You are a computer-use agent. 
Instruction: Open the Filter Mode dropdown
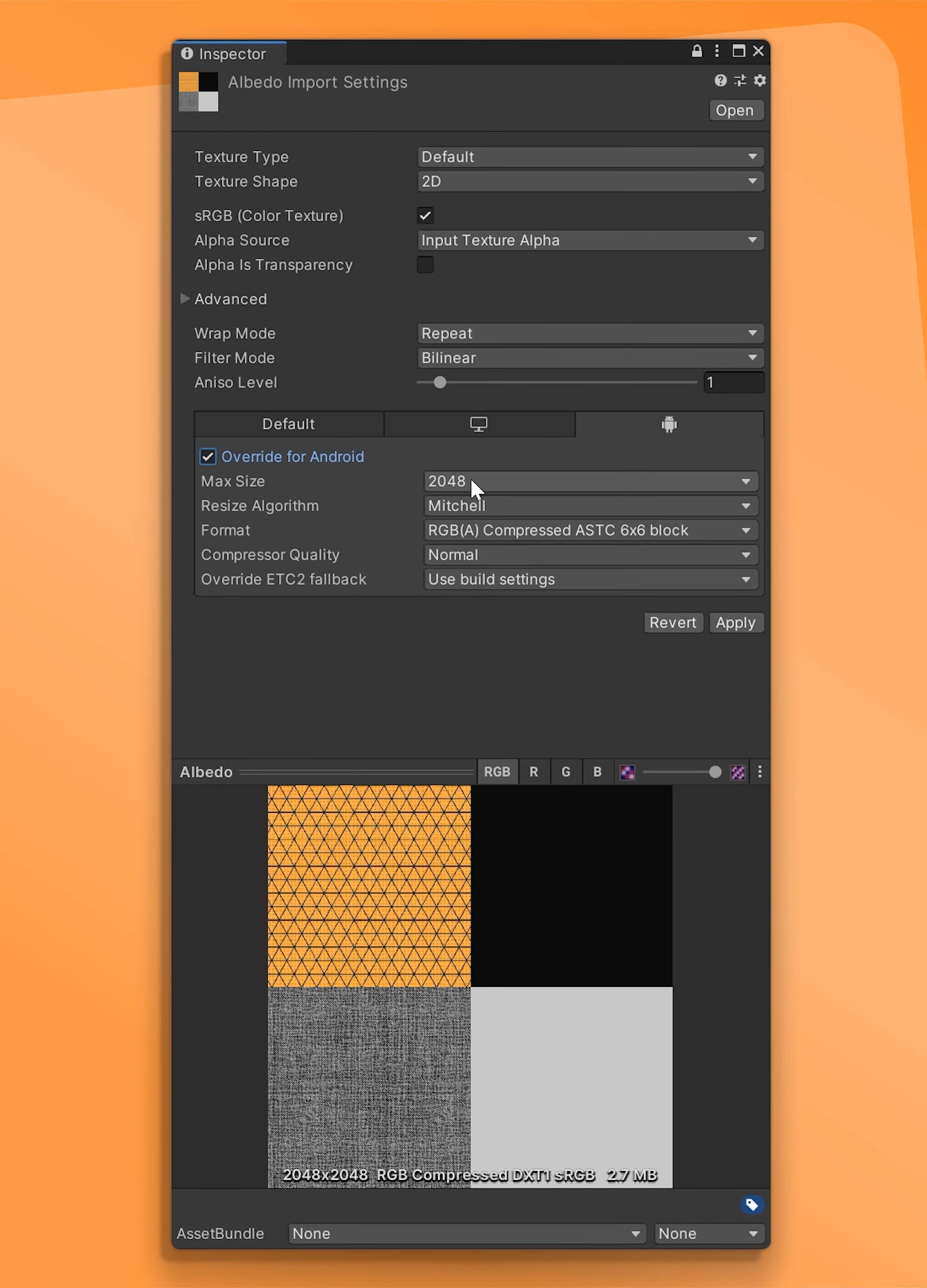[x=590, y=358]
